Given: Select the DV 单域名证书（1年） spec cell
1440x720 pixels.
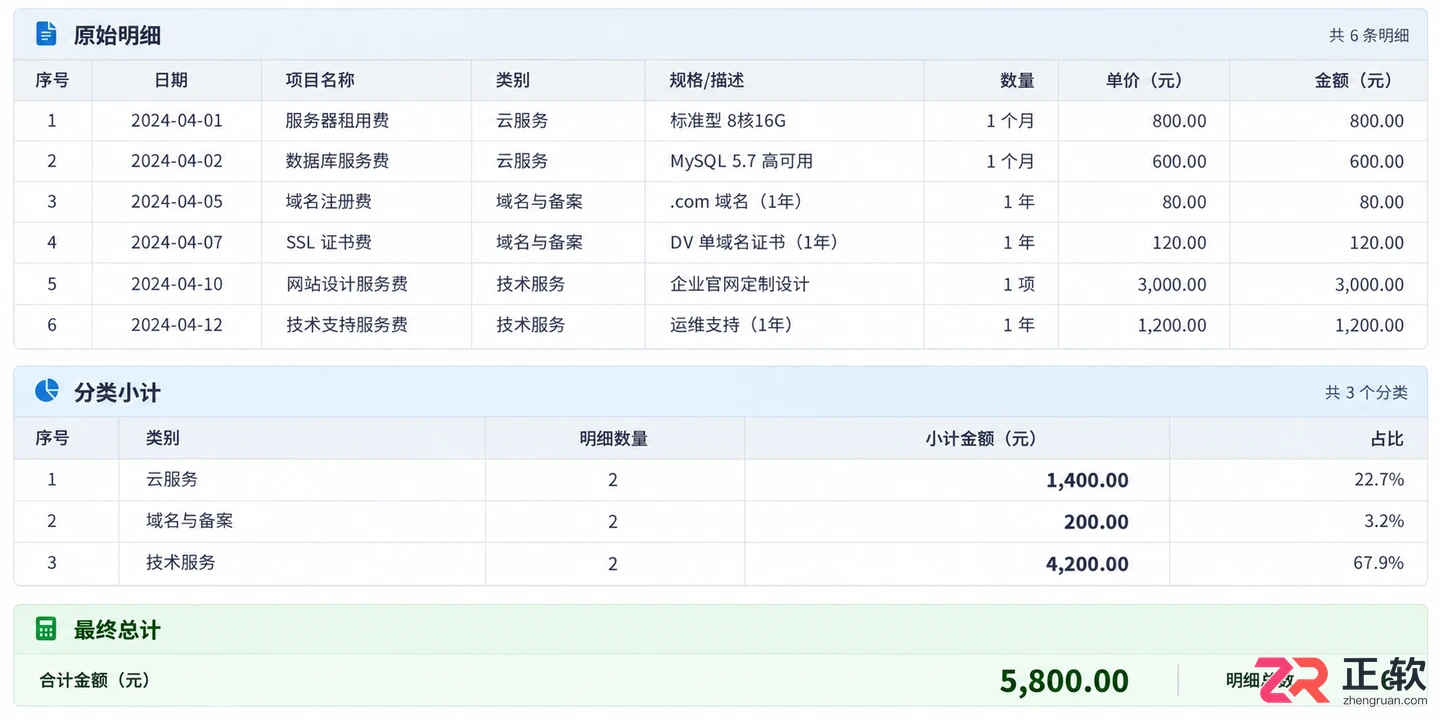Looking at the screenshot, I should (754, 242).
